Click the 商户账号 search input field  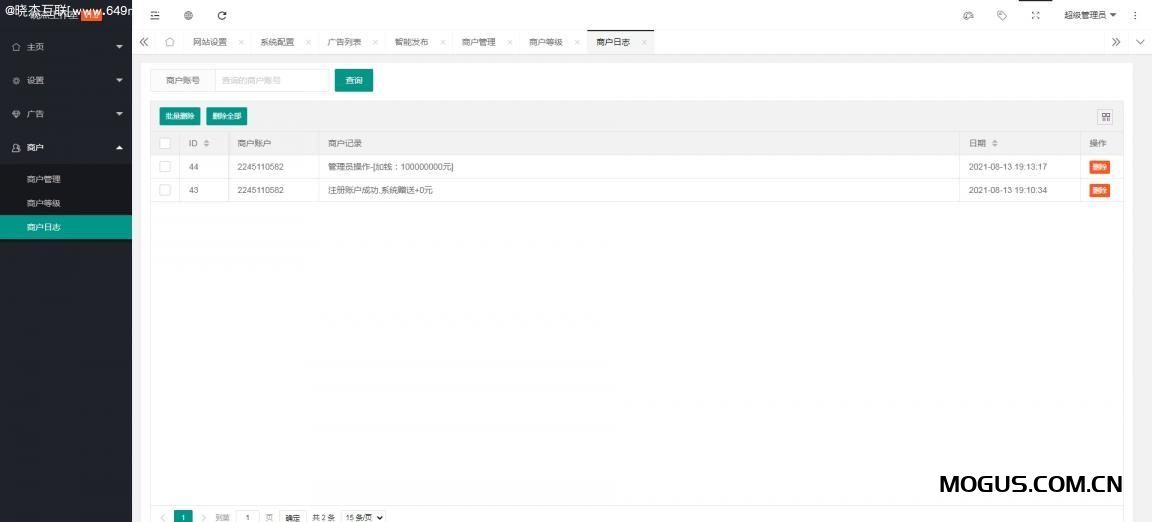(x=272, y=80)
